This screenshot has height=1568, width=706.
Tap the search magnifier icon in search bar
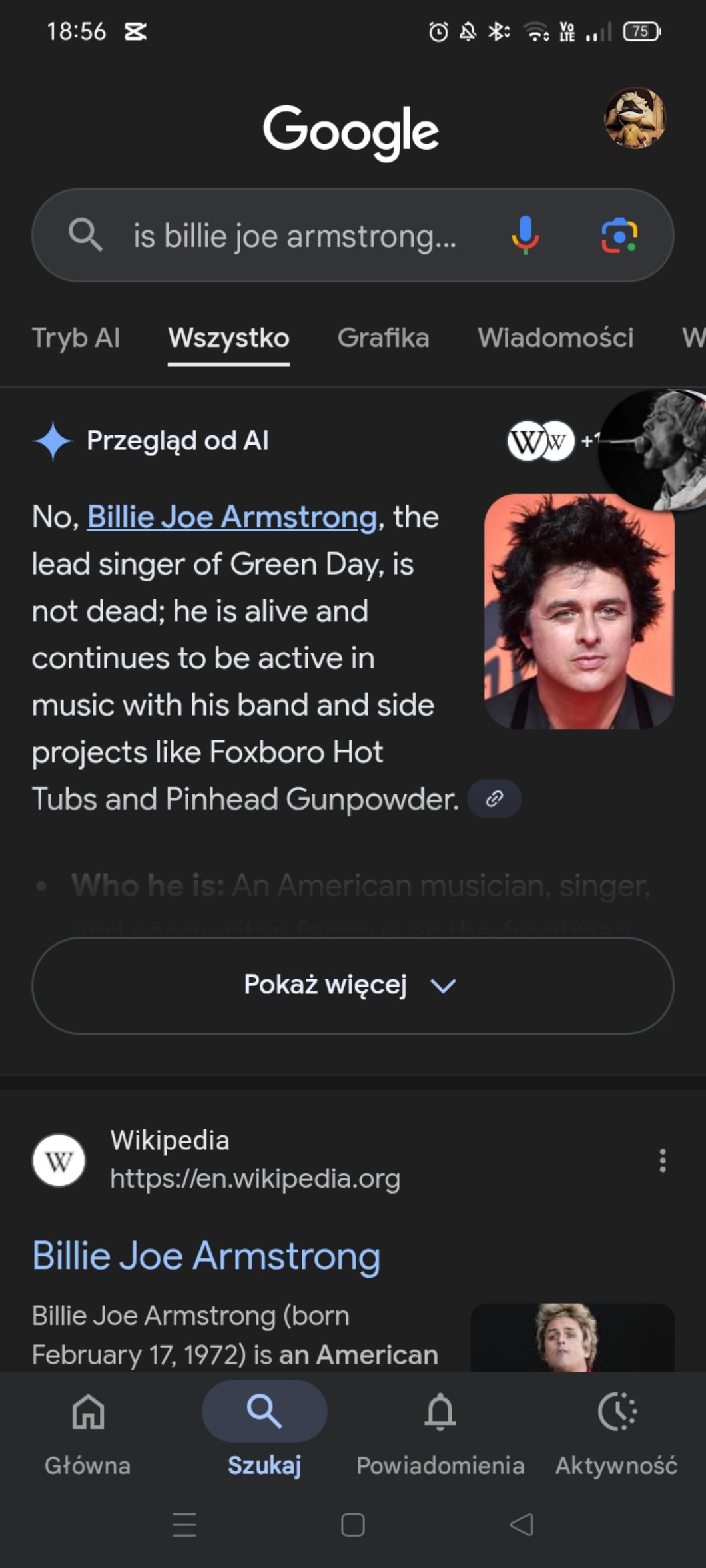[85, 235]
